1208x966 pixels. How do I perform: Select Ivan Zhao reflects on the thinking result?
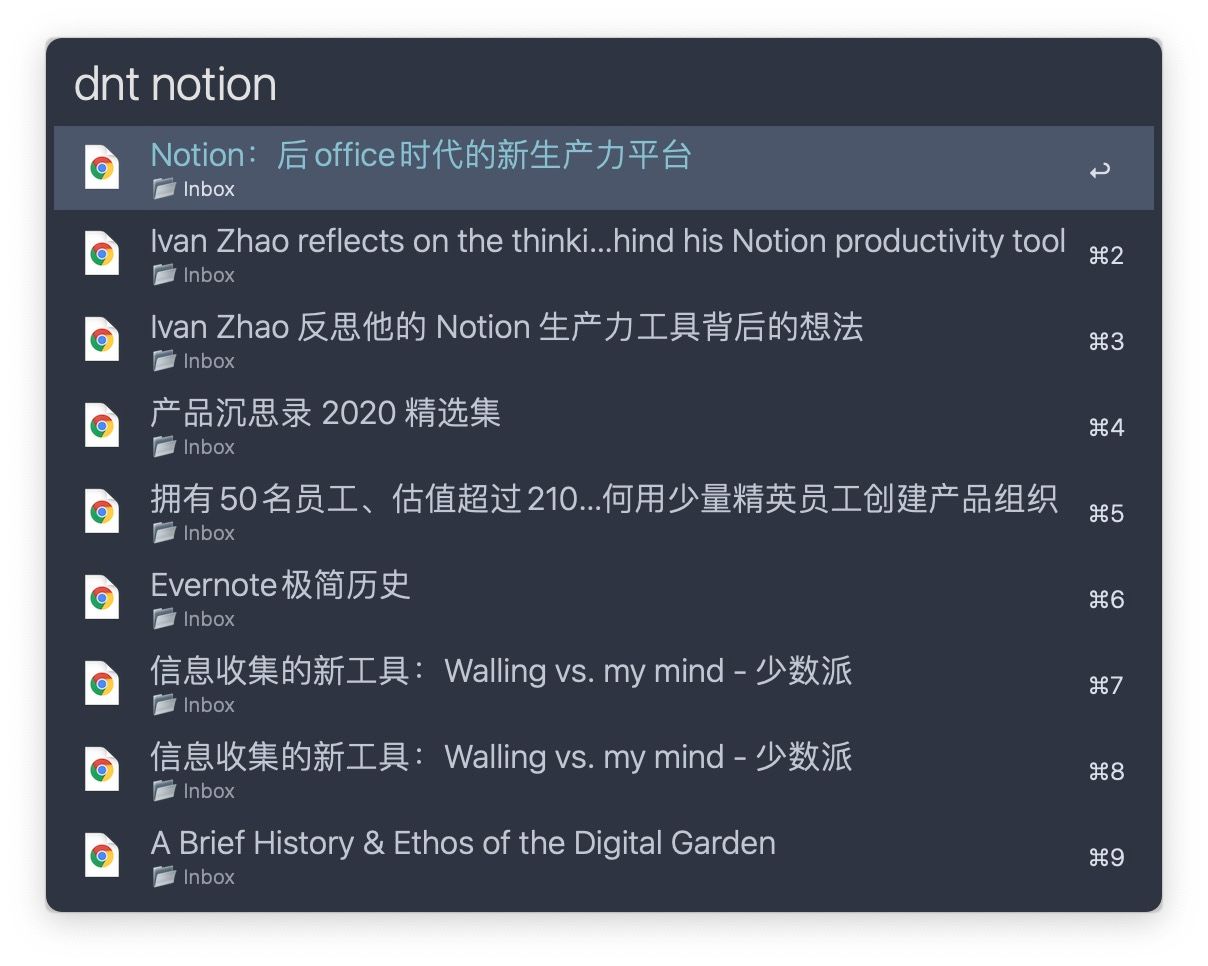point(604,254)
